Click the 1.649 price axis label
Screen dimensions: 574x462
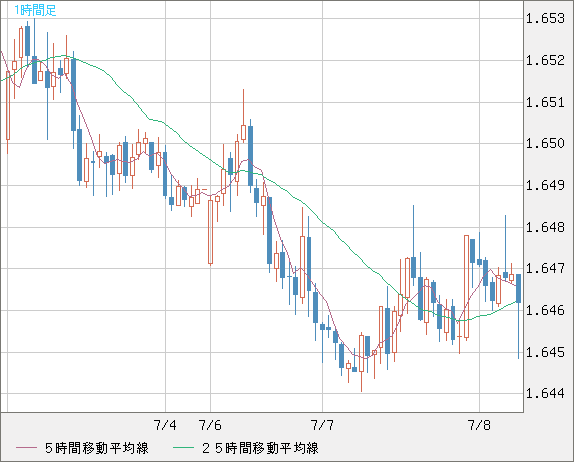tap(545, 185)
